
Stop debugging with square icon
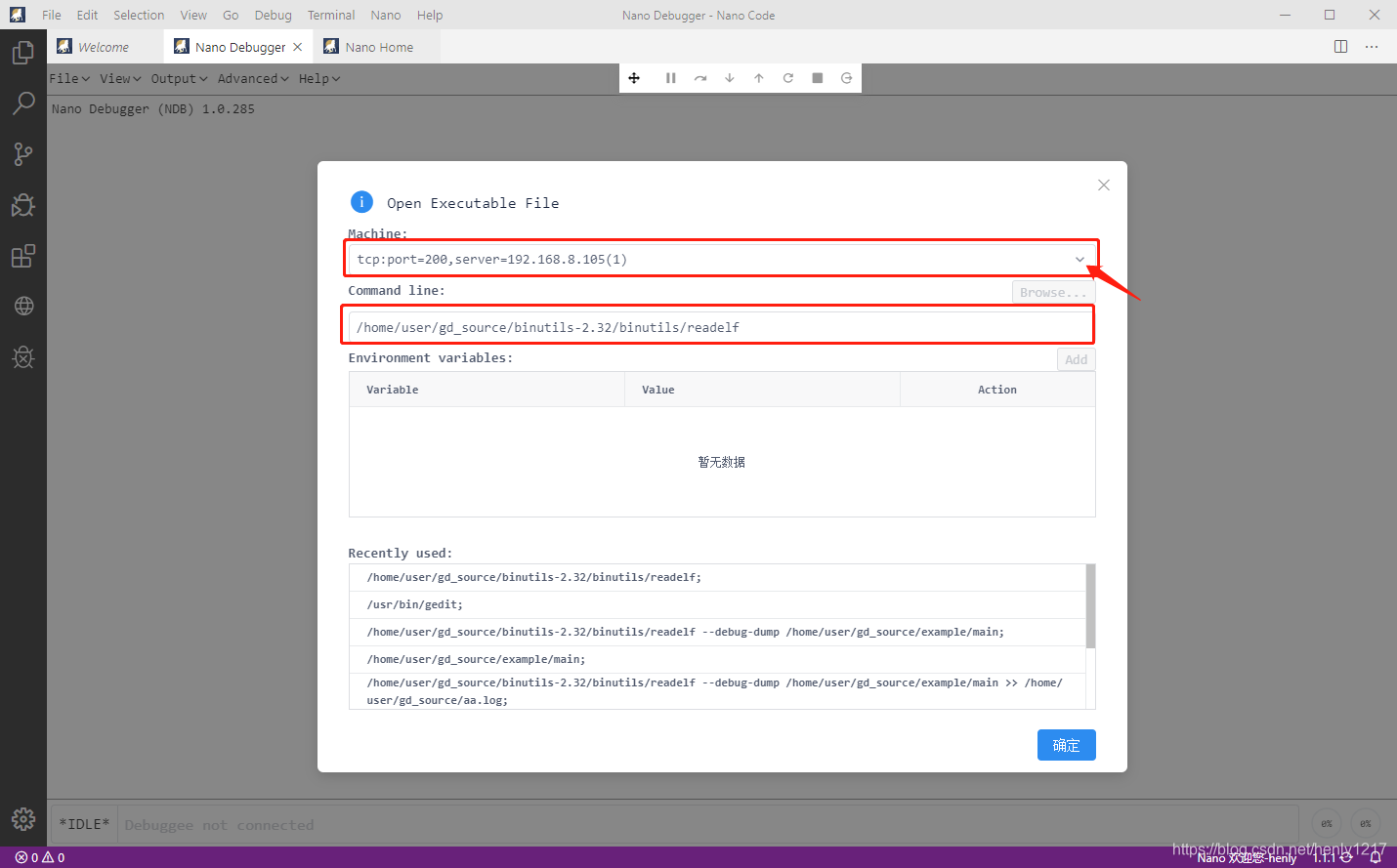tap(818, 78)
